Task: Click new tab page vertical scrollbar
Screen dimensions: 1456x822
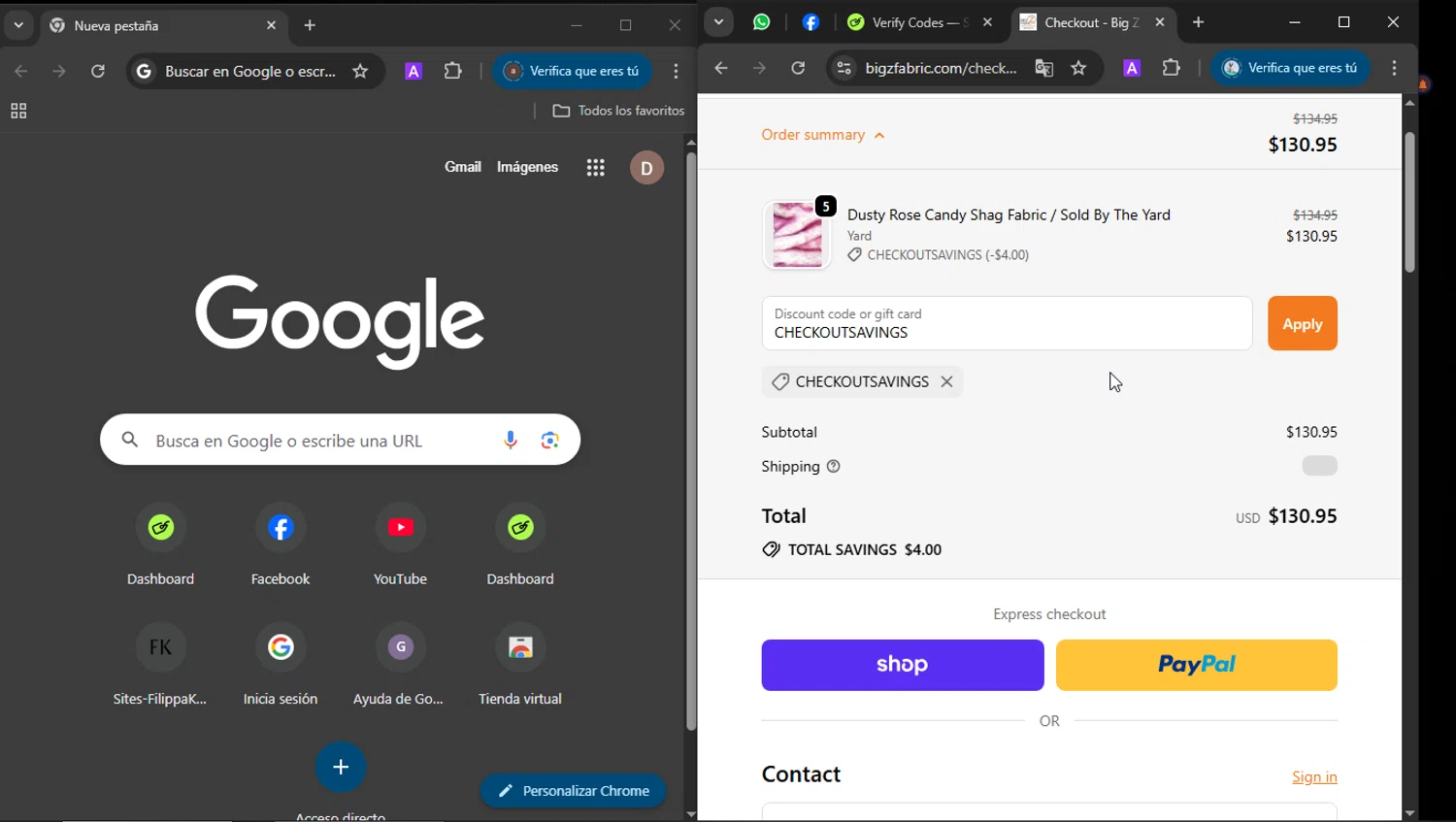Action: click(691, 442)
